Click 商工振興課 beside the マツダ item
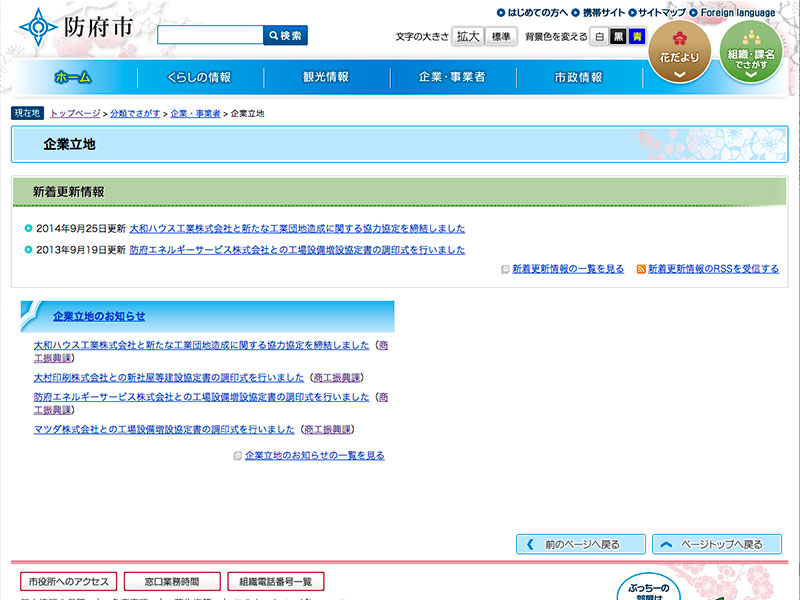The height and width of the screenshot is (600, 800). tap(328, 430)
